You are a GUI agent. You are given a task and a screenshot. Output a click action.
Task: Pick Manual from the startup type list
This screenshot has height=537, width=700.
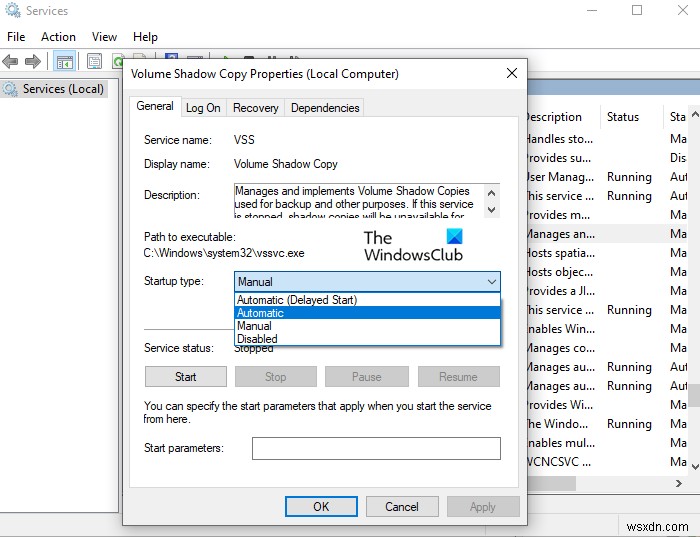(255, 326)
